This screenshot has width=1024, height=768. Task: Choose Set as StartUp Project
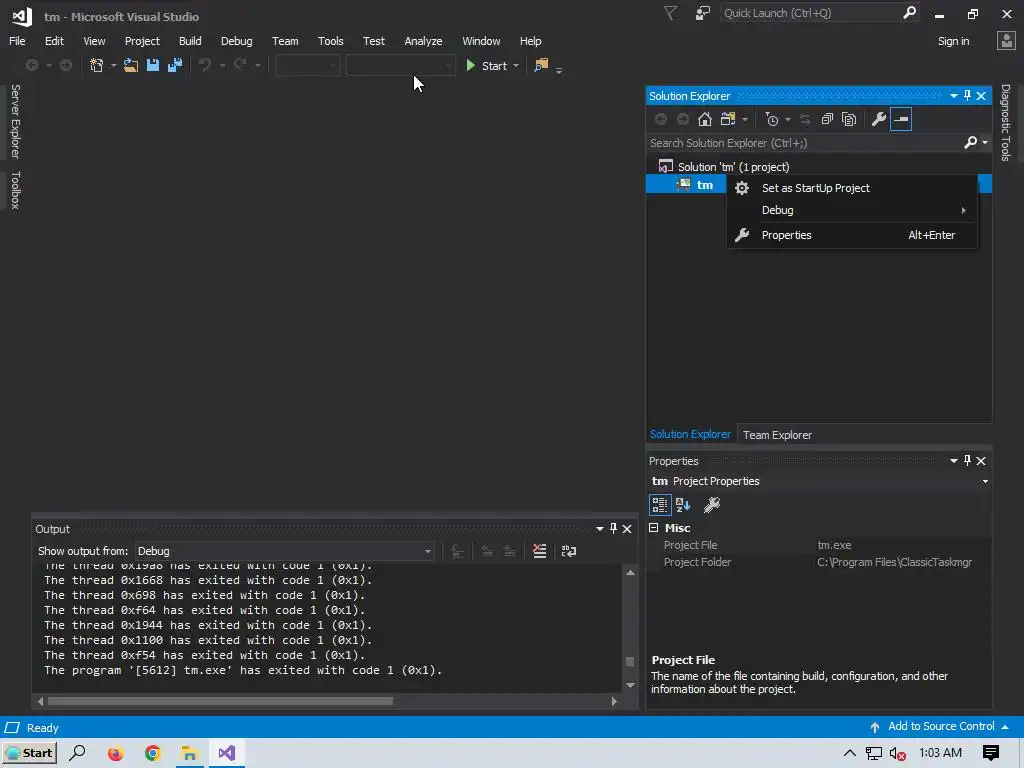(852, 188)
